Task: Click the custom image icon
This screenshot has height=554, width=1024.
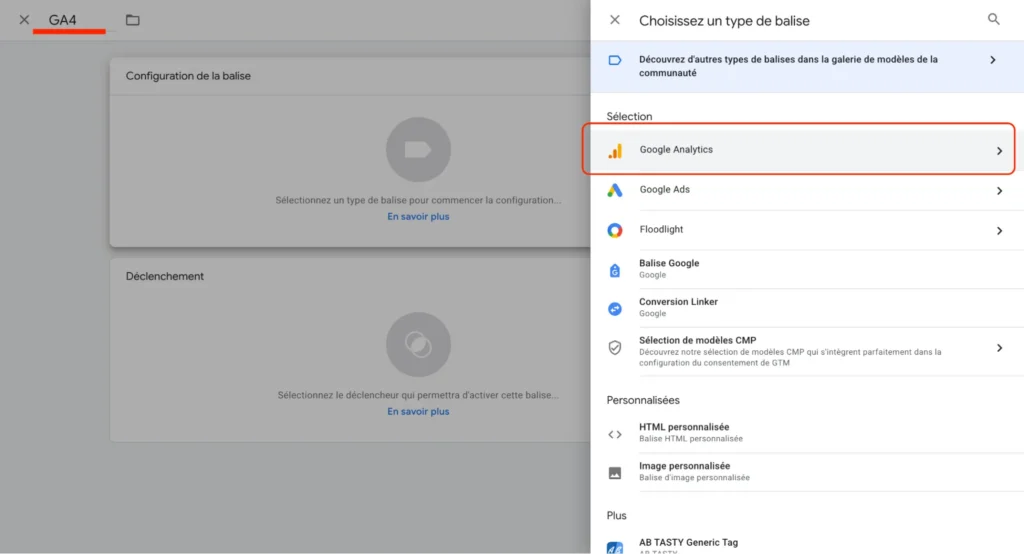Action: pos(615,473)
